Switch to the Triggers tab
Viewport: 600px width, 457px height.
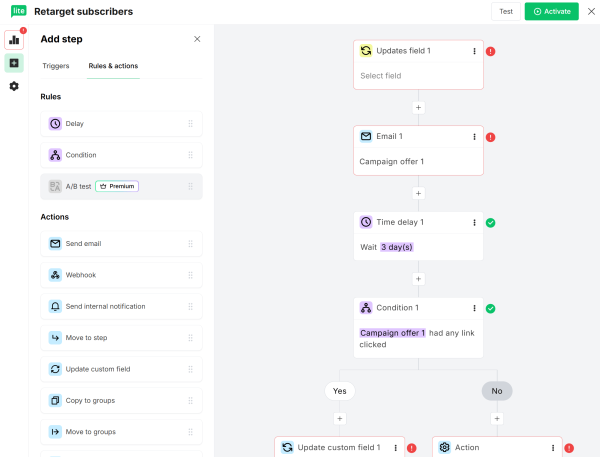pyautogui.click(x=56, y=66)
